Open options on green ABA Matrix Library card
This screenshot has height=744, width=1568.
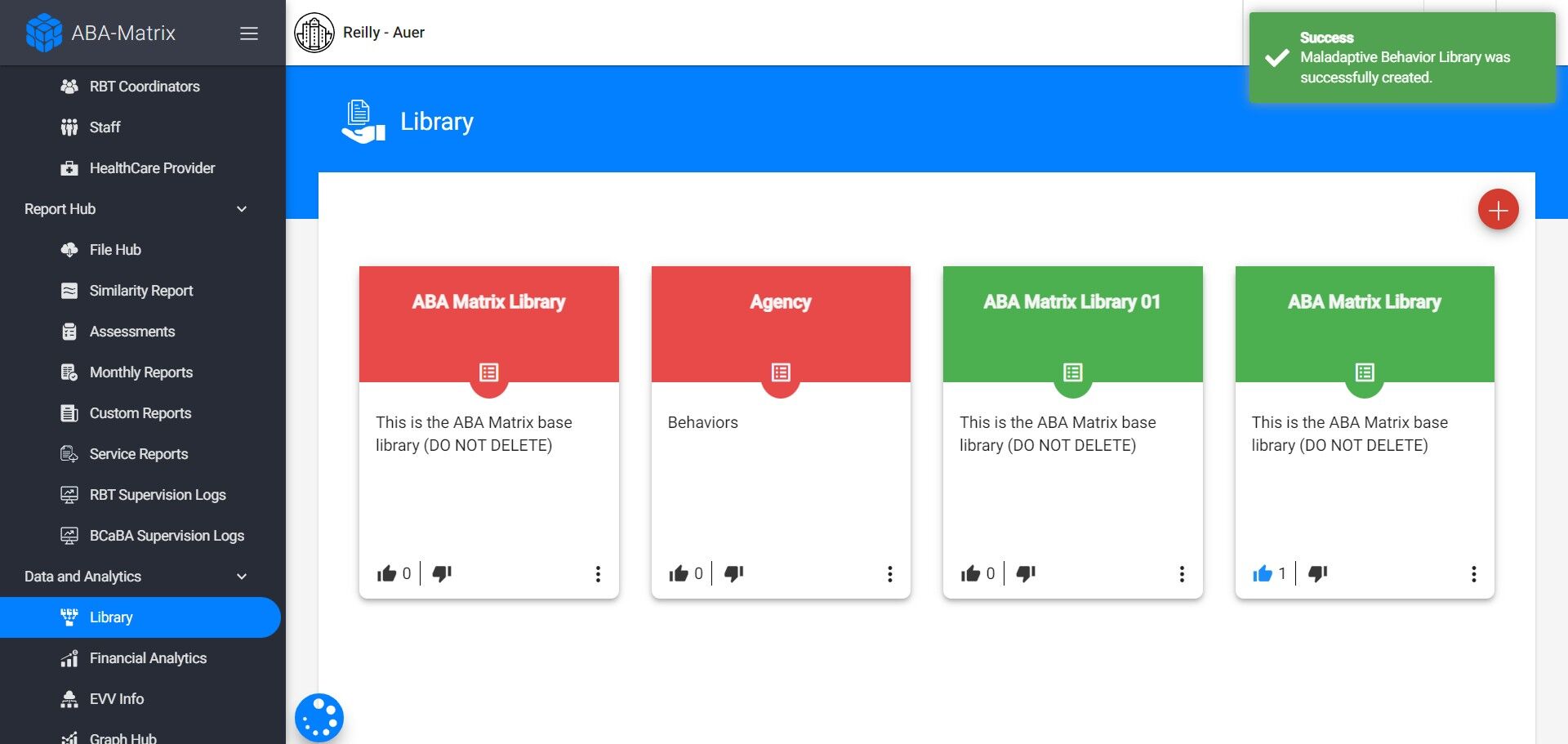click(1474, 574)
